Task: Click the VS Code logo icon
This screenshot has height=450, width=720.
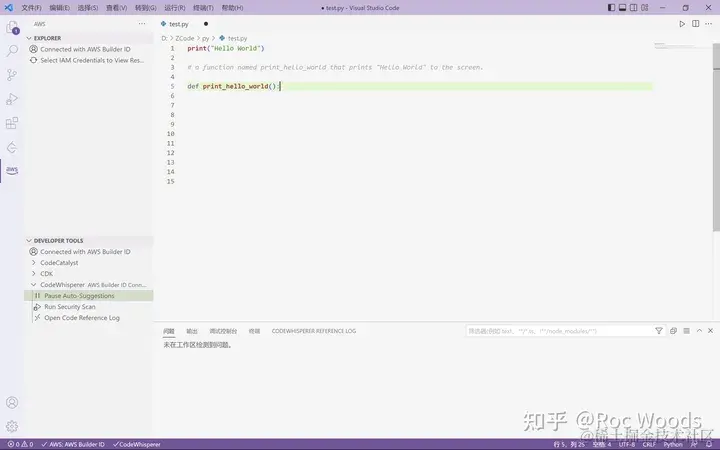Action: (x=9, y=7)
